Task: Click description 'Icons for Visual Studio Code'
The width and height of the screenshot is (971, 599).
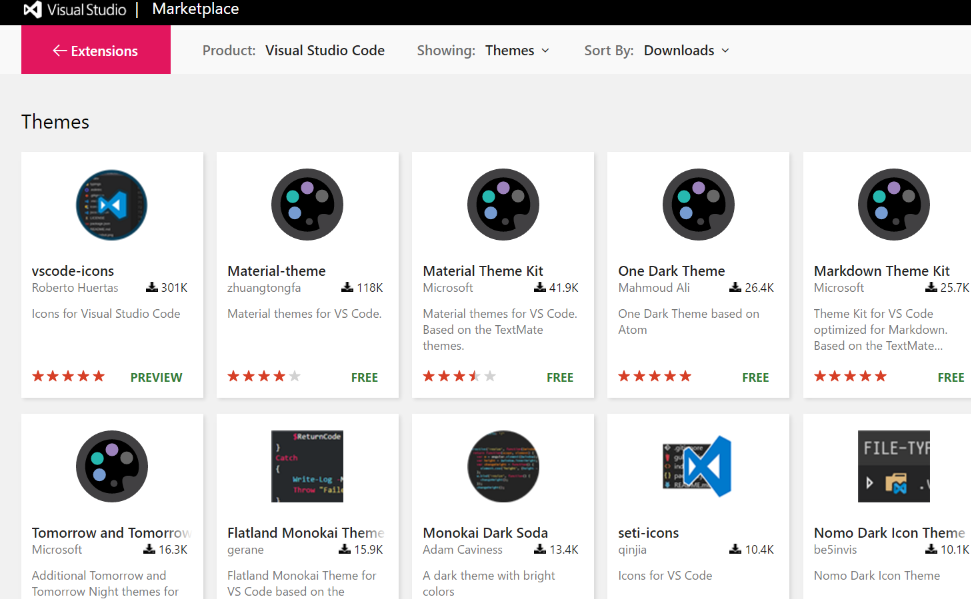Action: pyautogui.click(x=106, y=313)
